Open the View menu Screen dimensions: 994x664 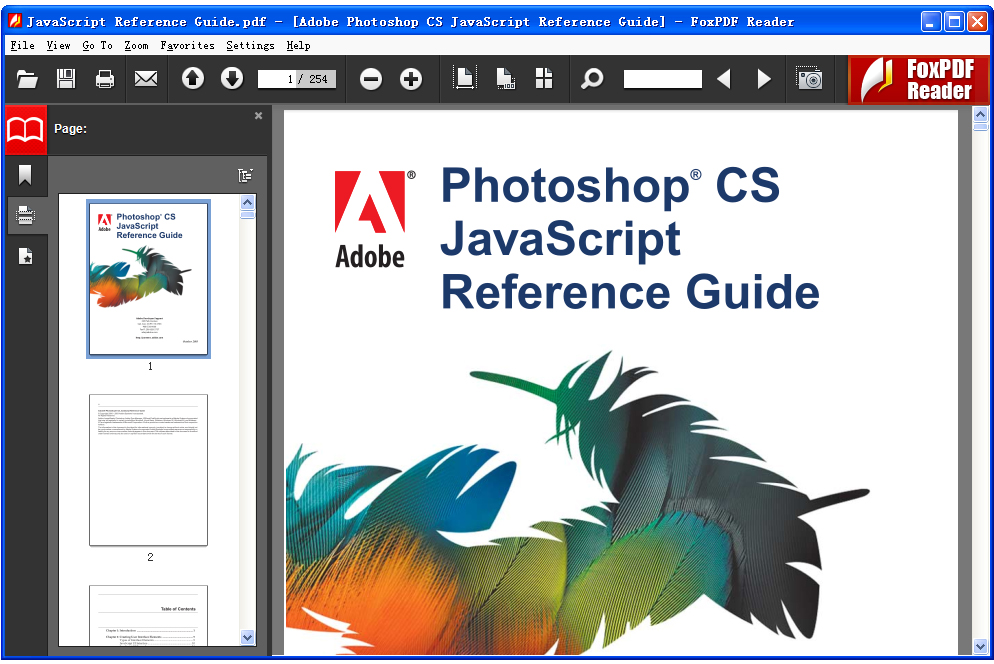(x=58, y=46)
